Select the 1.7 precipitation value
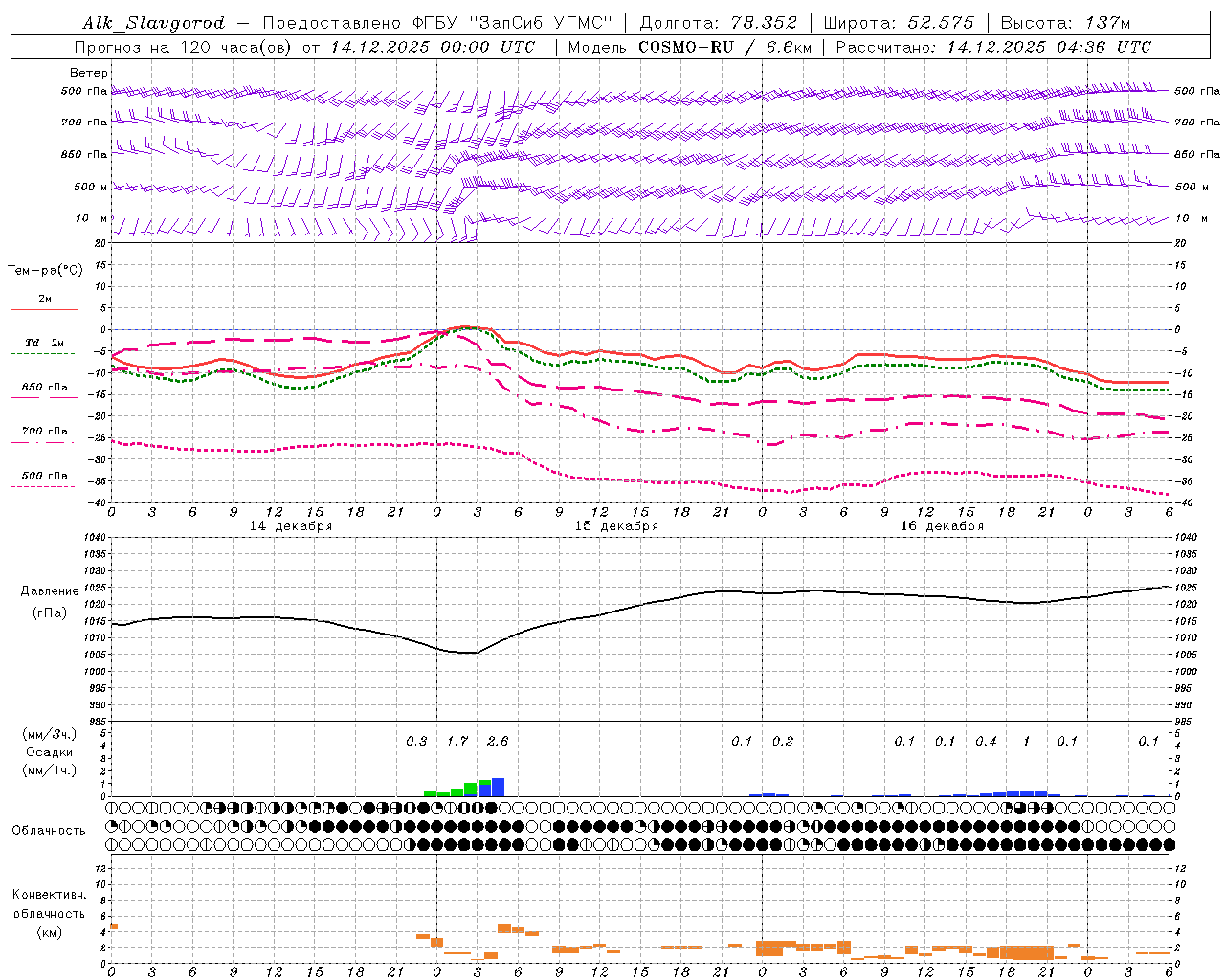The width and height of the screenshot is (1225, 980). pos(457,742)
